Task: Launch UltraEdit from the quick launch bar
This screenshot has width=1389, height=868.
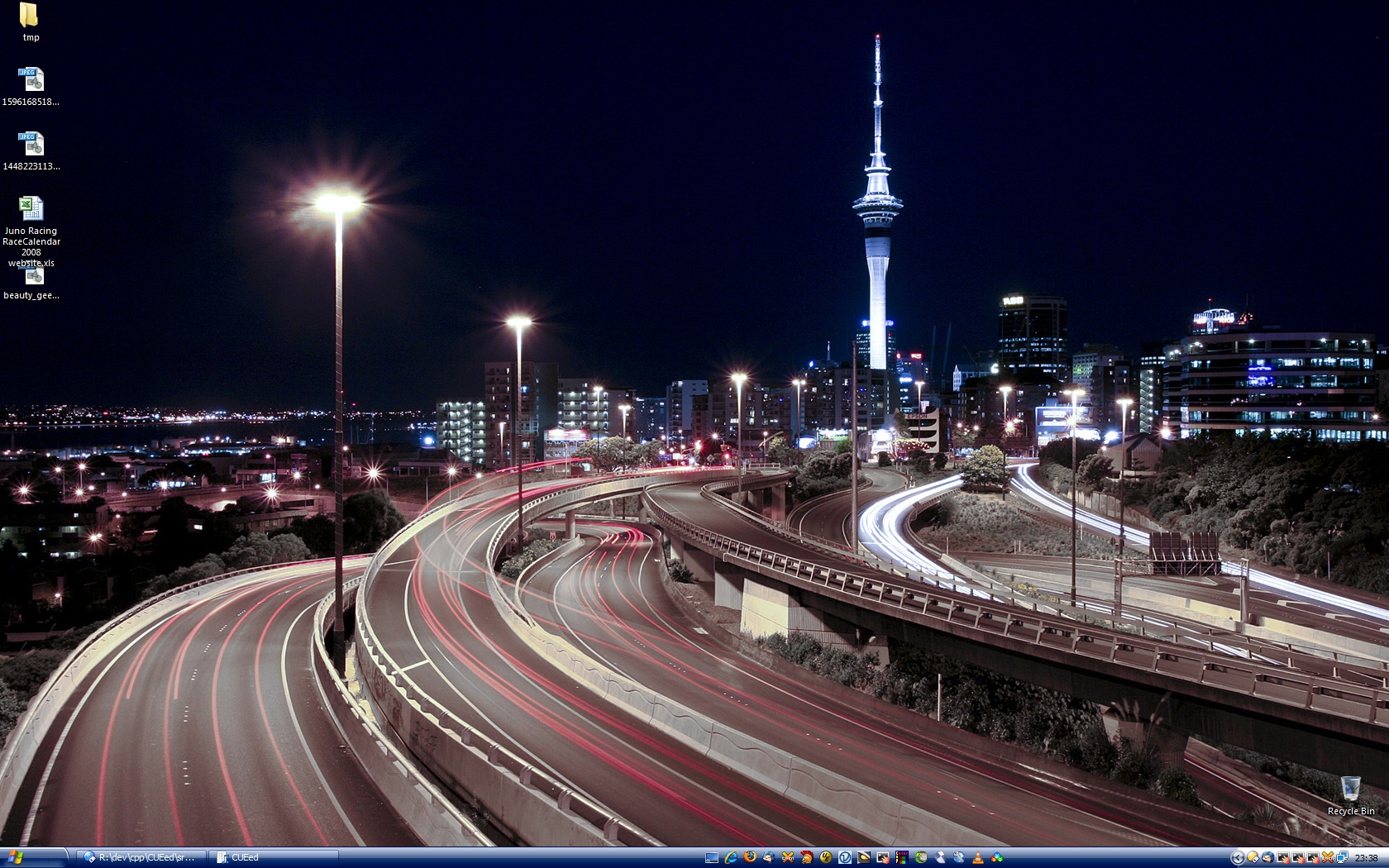Action: 826,857
